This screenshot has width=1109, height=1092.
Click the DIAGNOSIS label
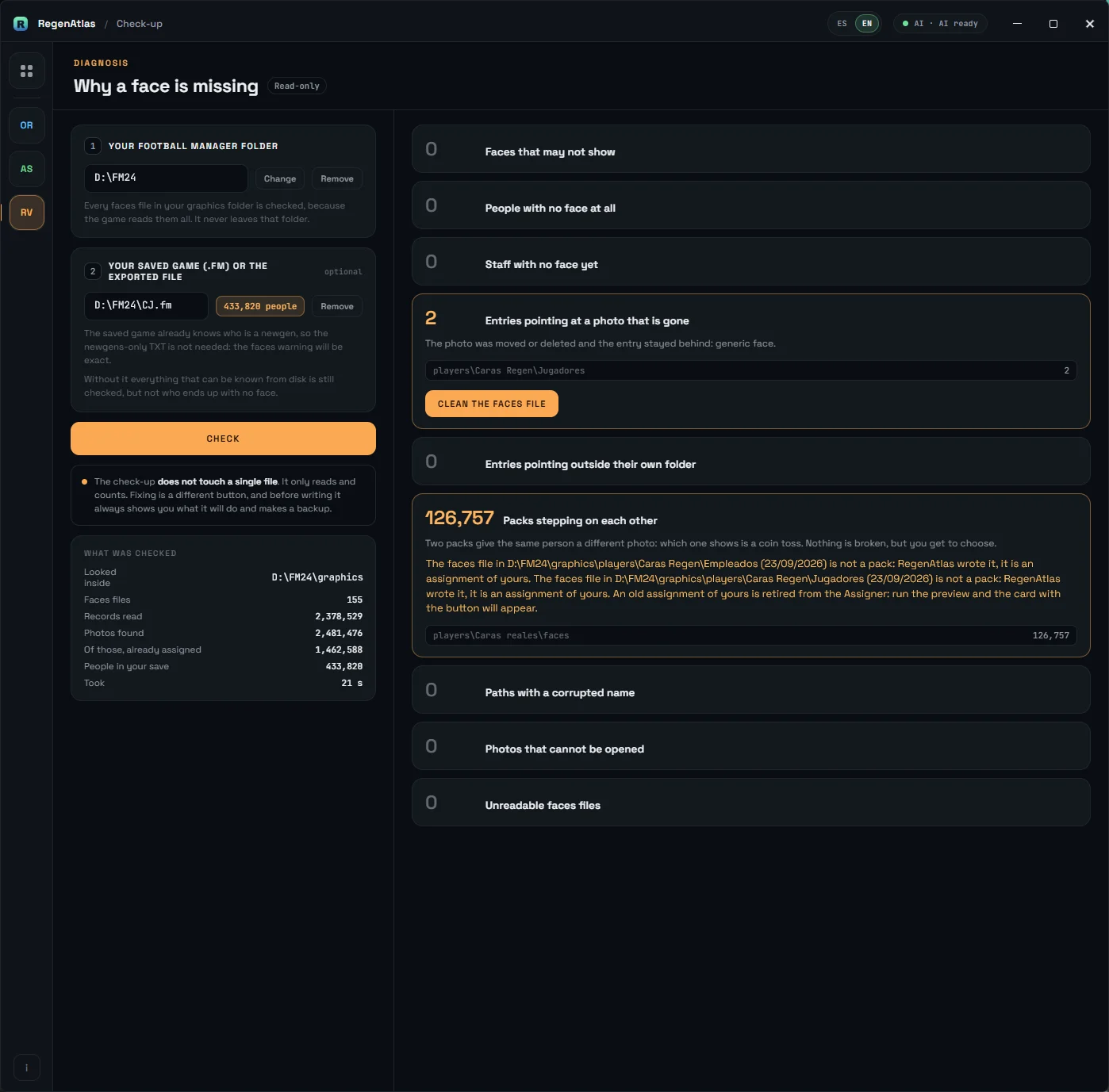pyautogui.click(x=101, y=63)
